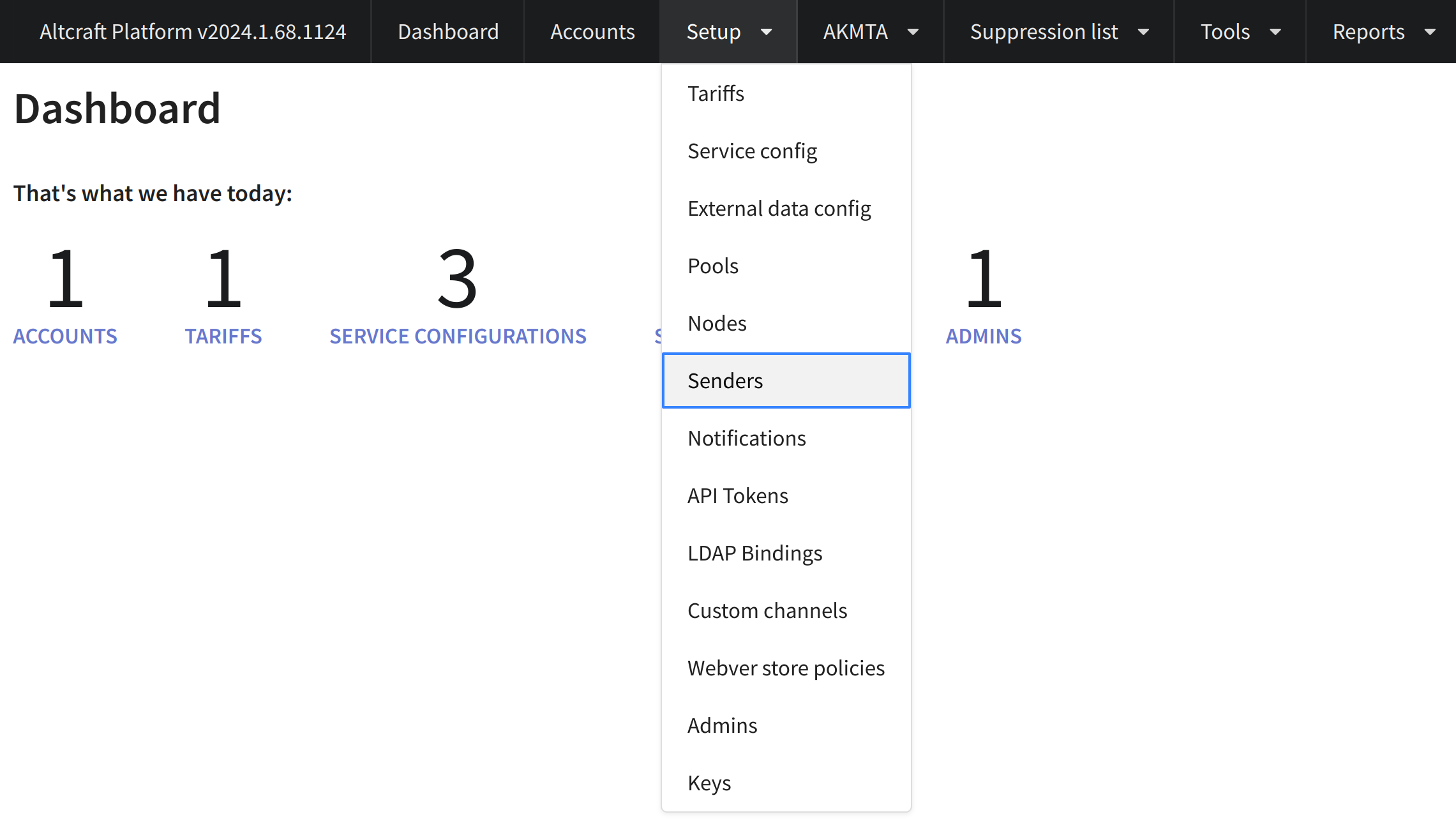Open SERVICE CONFIGURATIONS link
Image resolution: width=1456 pixels, height=835 pixels.
458,336
